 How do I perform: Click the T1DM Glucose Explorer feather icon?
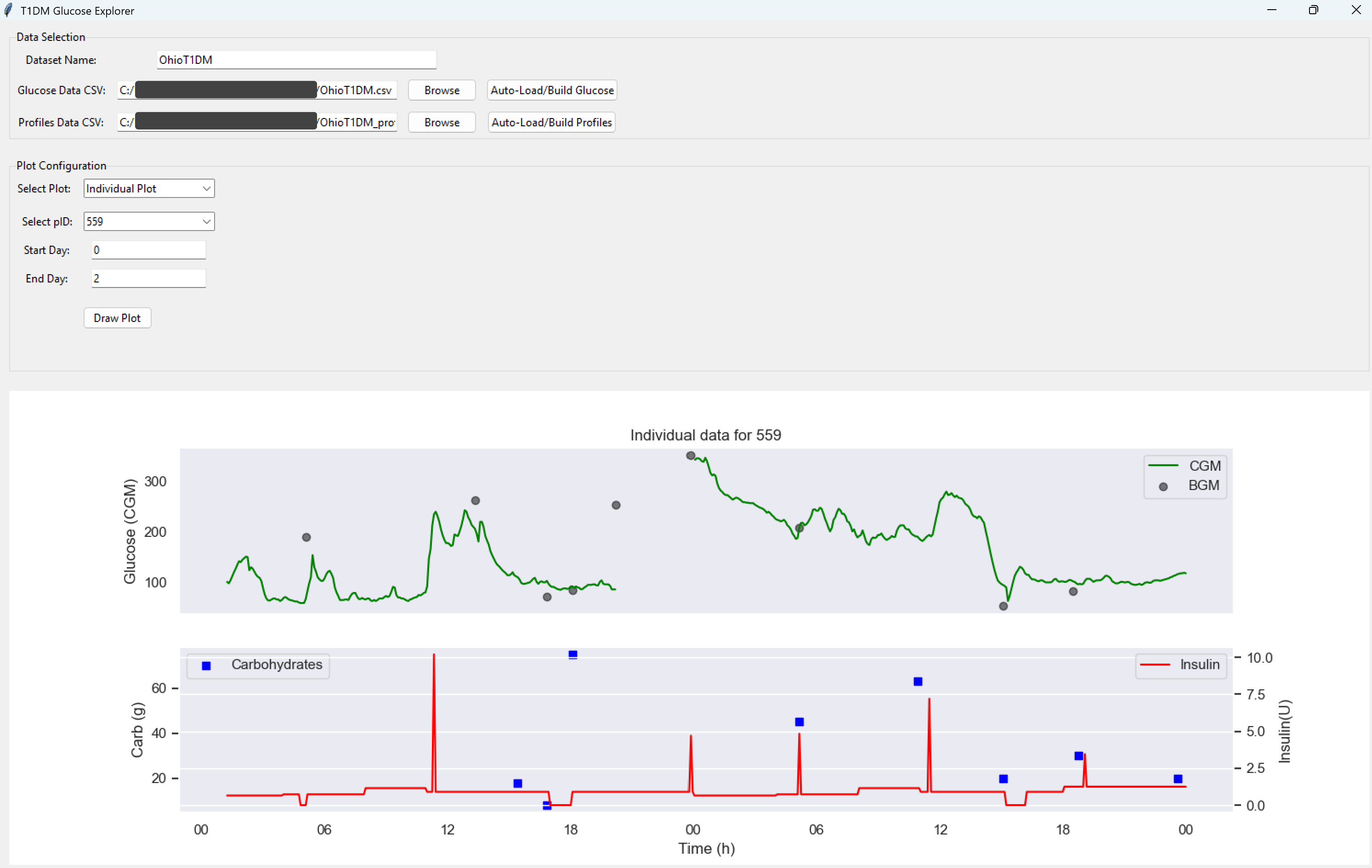(8, 10)
